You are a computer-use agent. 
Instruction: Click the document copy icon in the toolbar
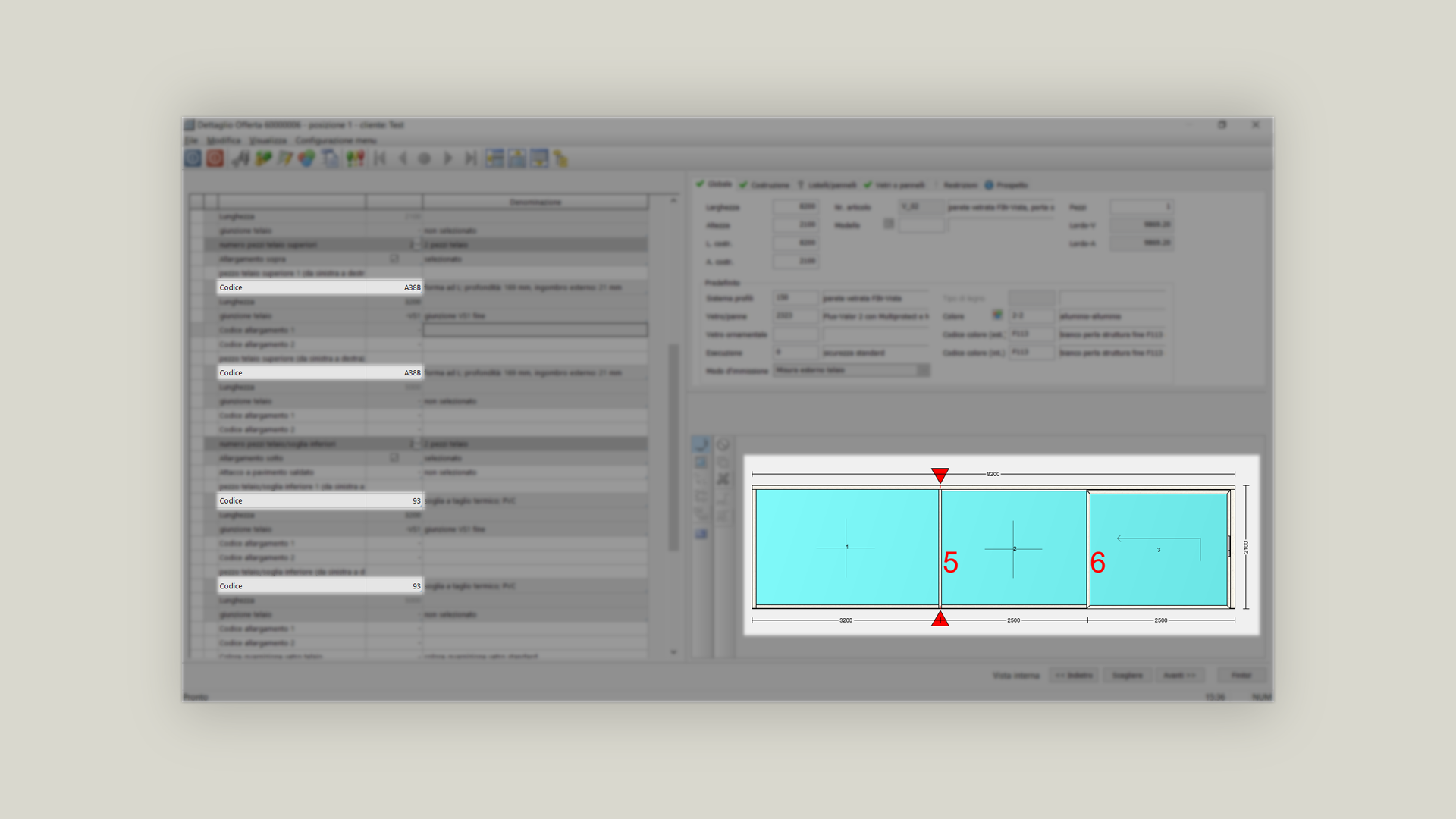[x=330, y=158]
